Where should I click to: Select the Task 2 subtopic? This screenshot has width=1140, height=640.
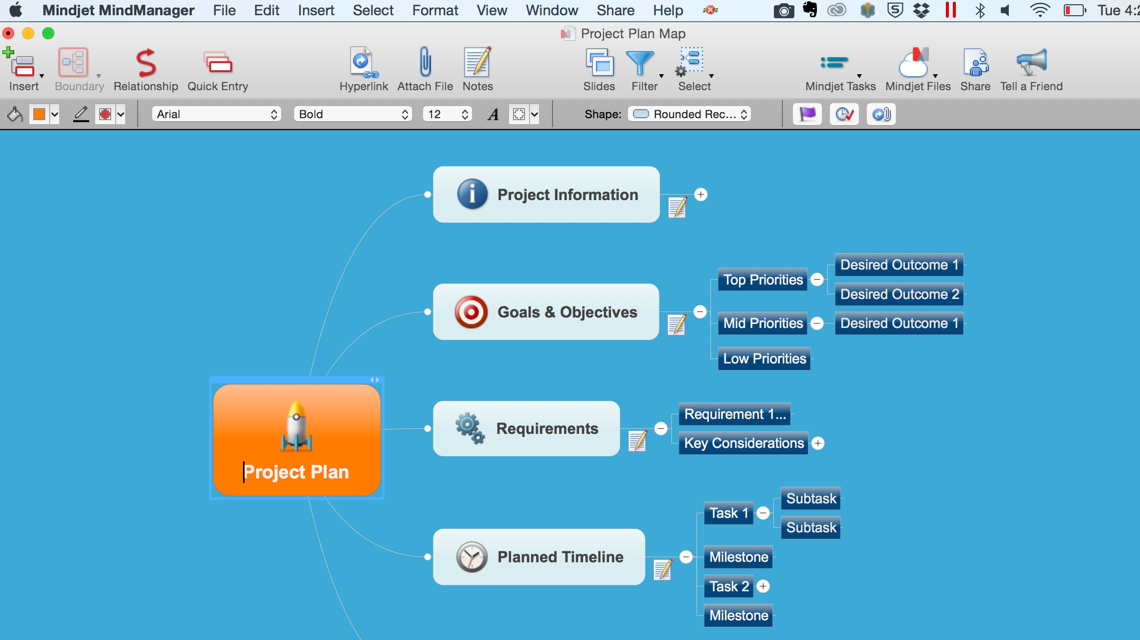point(728,586)
